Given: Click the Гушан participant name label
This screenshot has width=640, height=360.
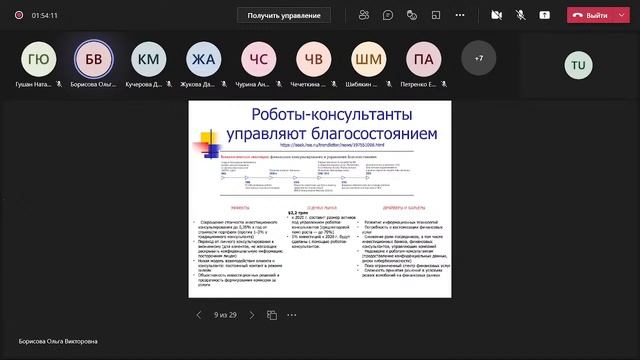Looking at the screenshot, I should point(33,84).
